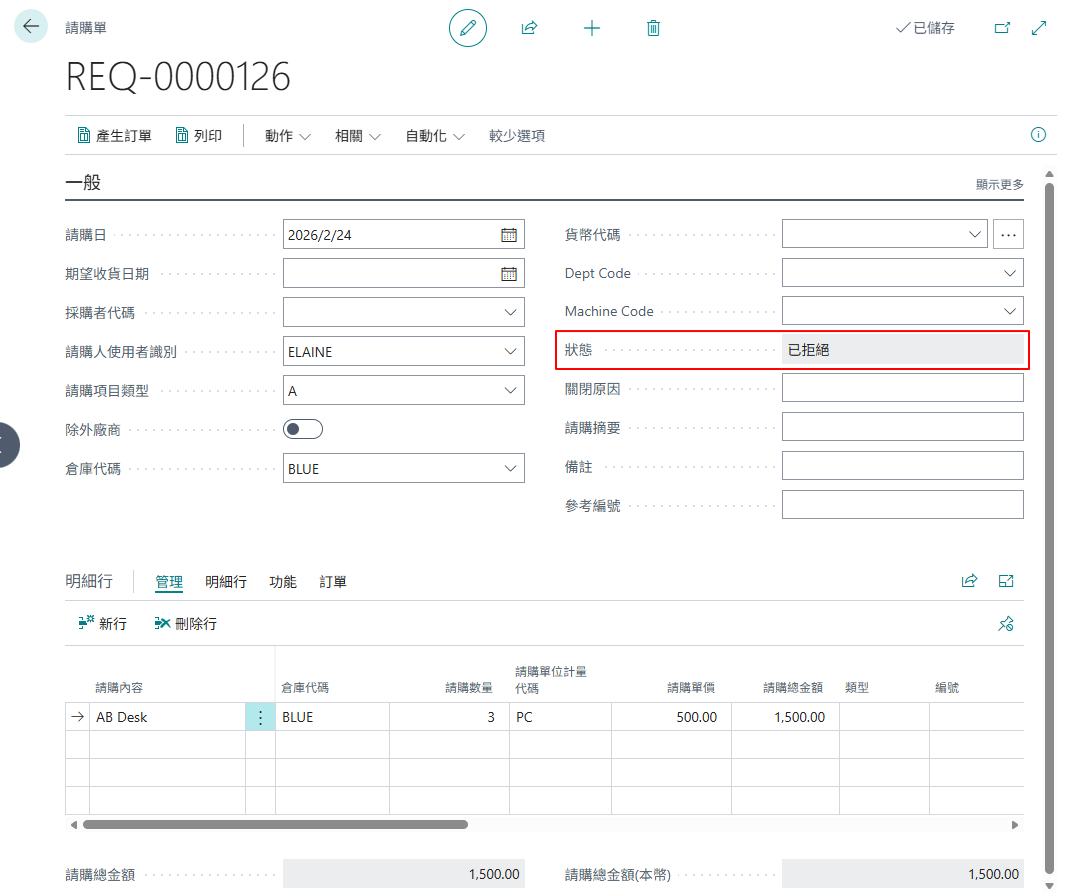This screenshot has height=892, width=1091.
Task: Click 刪除行 to delete line
Action: 186,623
